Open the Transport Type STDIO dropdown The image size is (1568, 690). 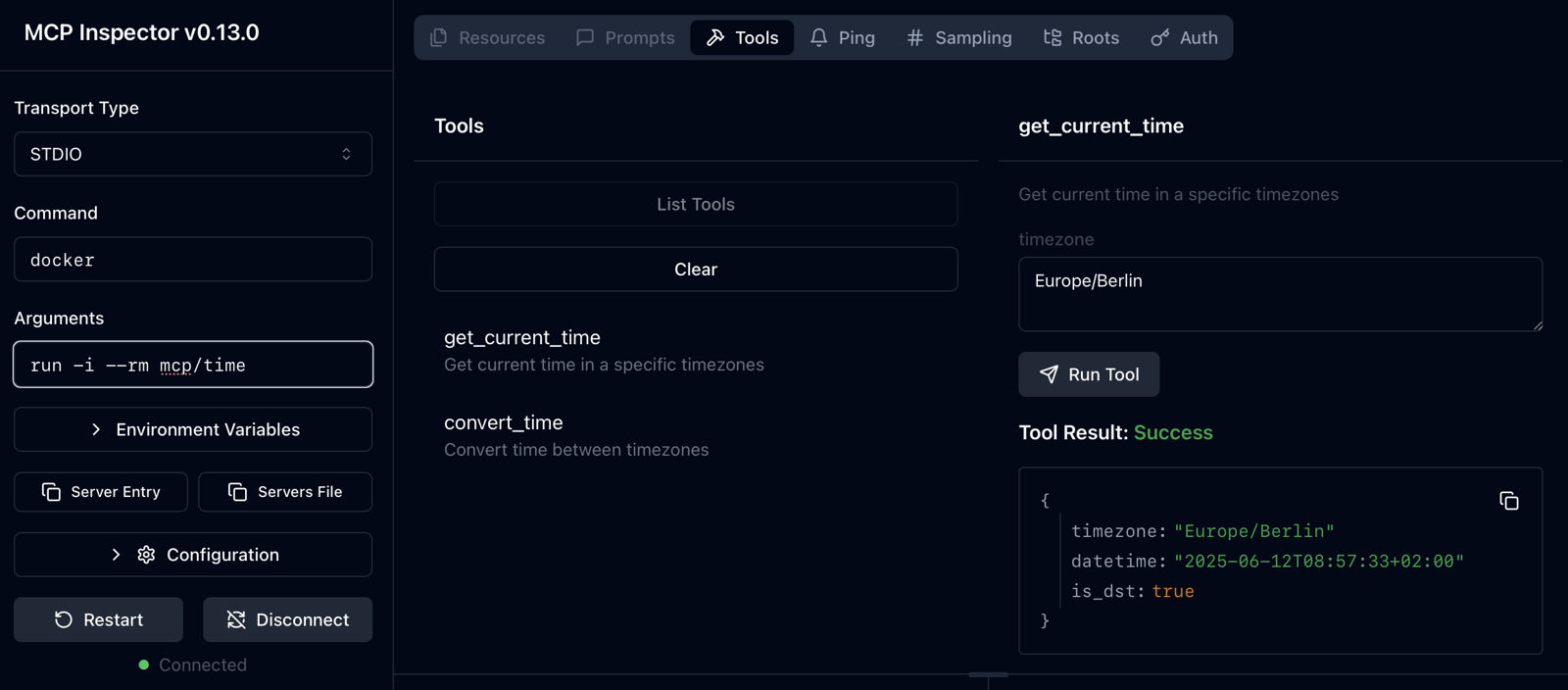193,154
